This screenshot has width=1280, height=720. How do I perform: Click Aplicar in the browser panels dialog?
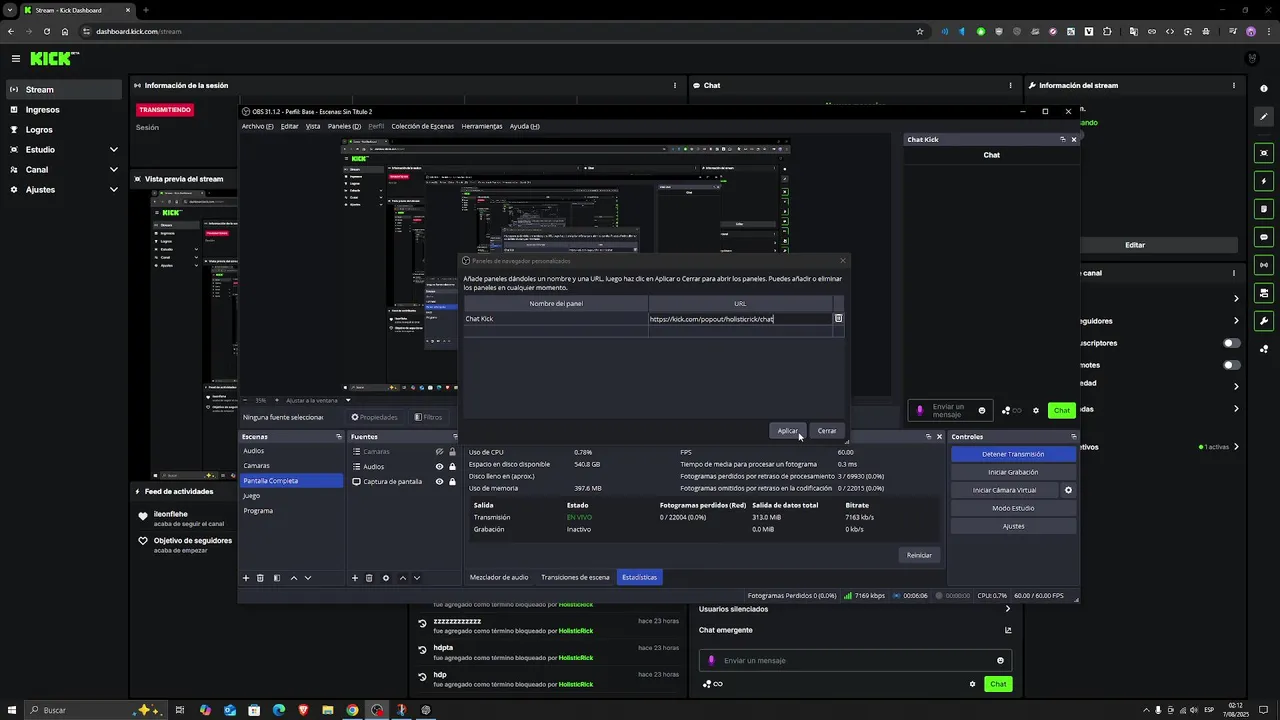788,431
